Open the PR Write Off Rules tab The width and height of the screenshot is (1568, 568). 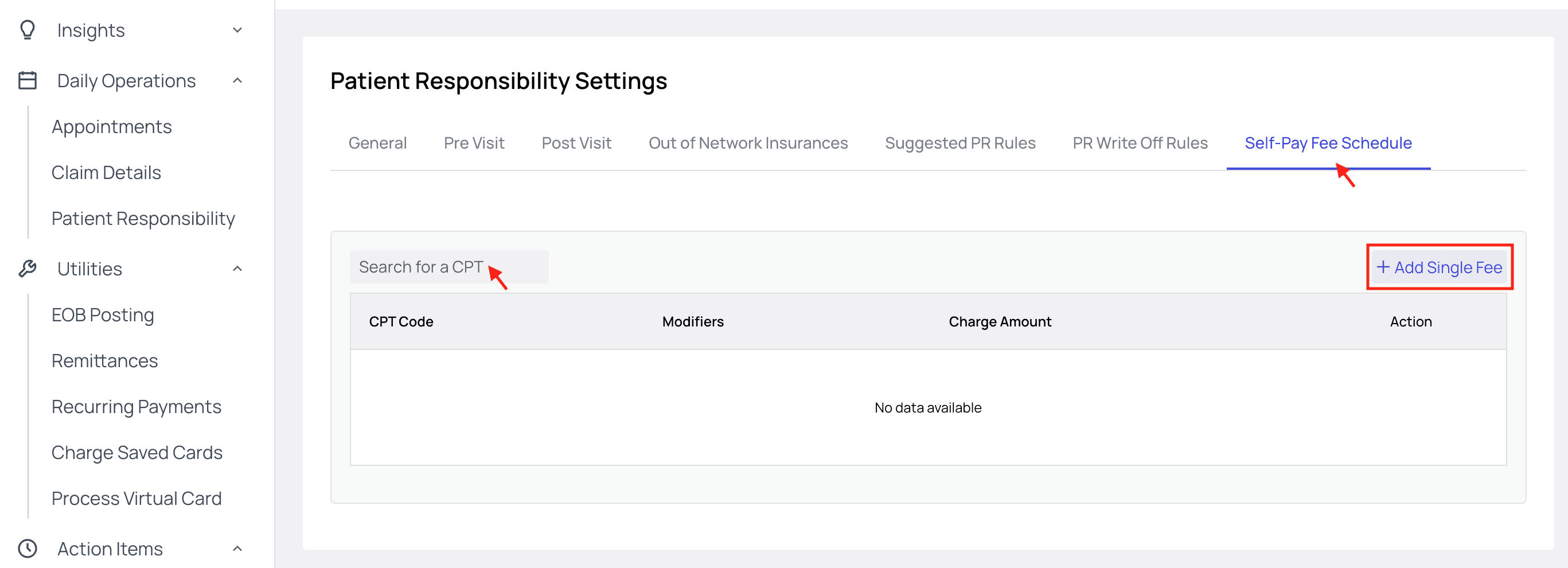[x=1140, y=143]
